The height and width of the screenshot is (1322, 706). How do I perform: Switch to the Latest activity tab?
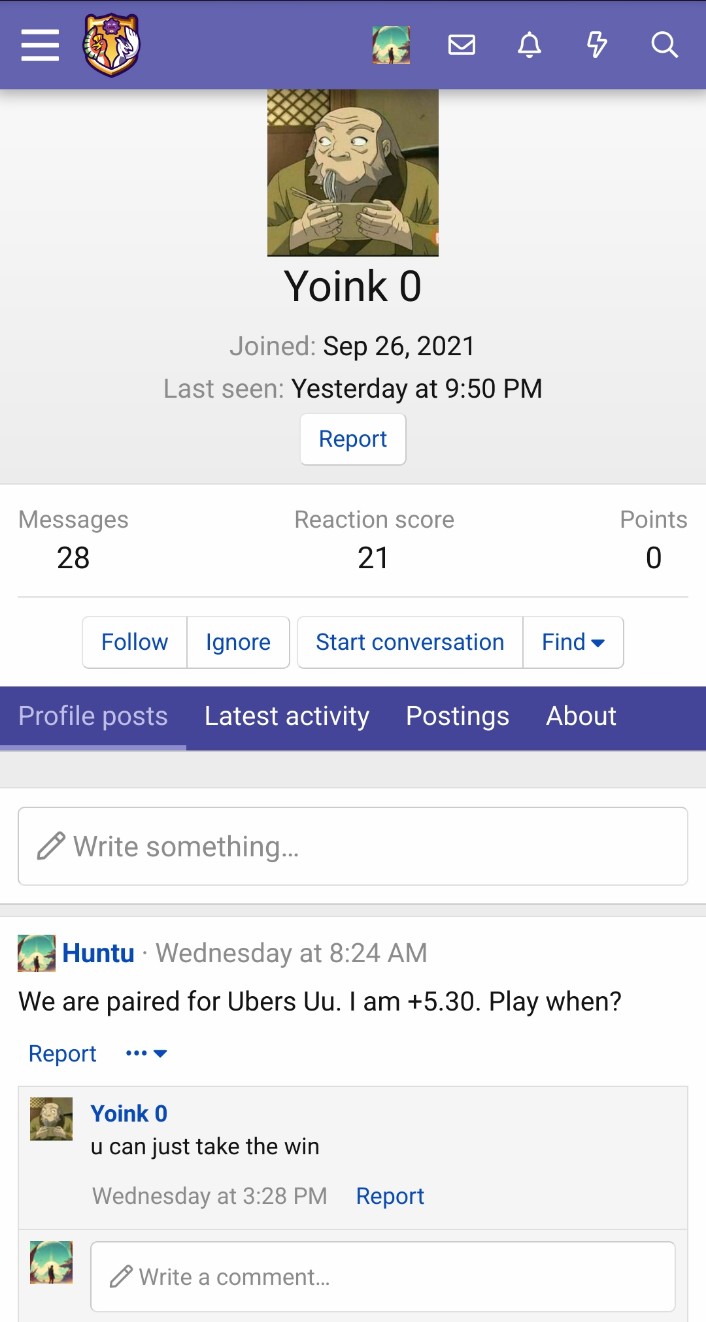point(287,716)
